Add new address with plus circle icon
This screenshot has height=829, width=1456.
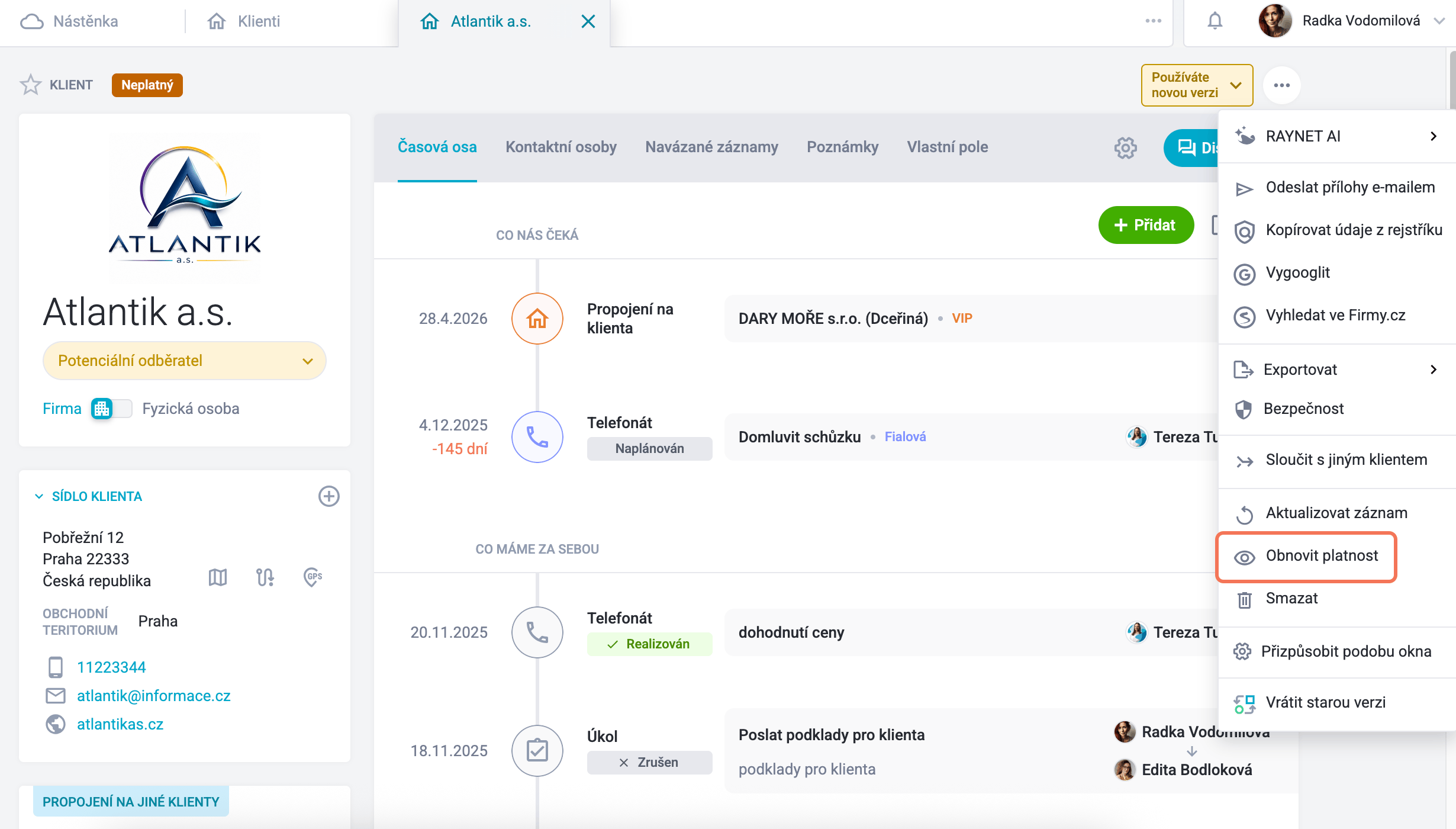click(x=329, y=496)
